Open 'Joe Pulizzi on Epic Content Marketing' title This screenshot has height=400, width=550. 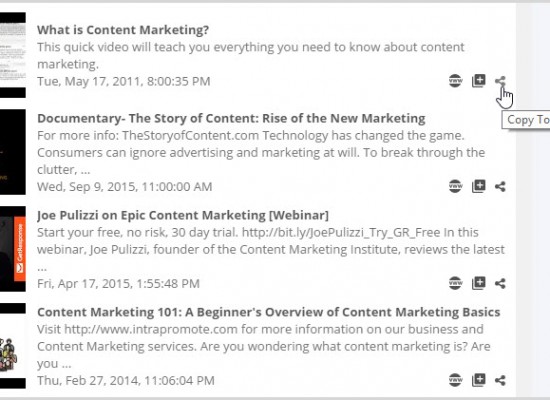(183, 215)
